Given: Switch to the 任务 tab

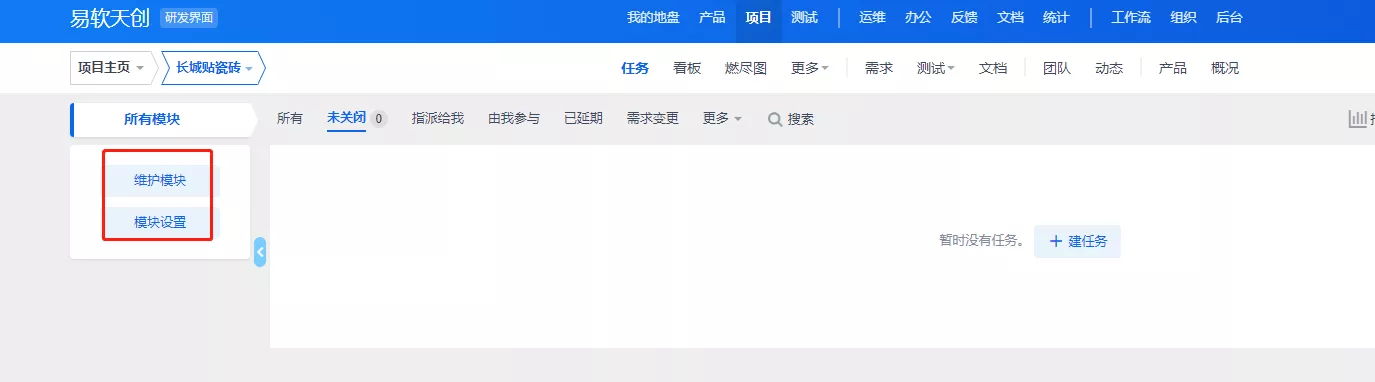Looking at the screenshot, I should pos(635,68).
